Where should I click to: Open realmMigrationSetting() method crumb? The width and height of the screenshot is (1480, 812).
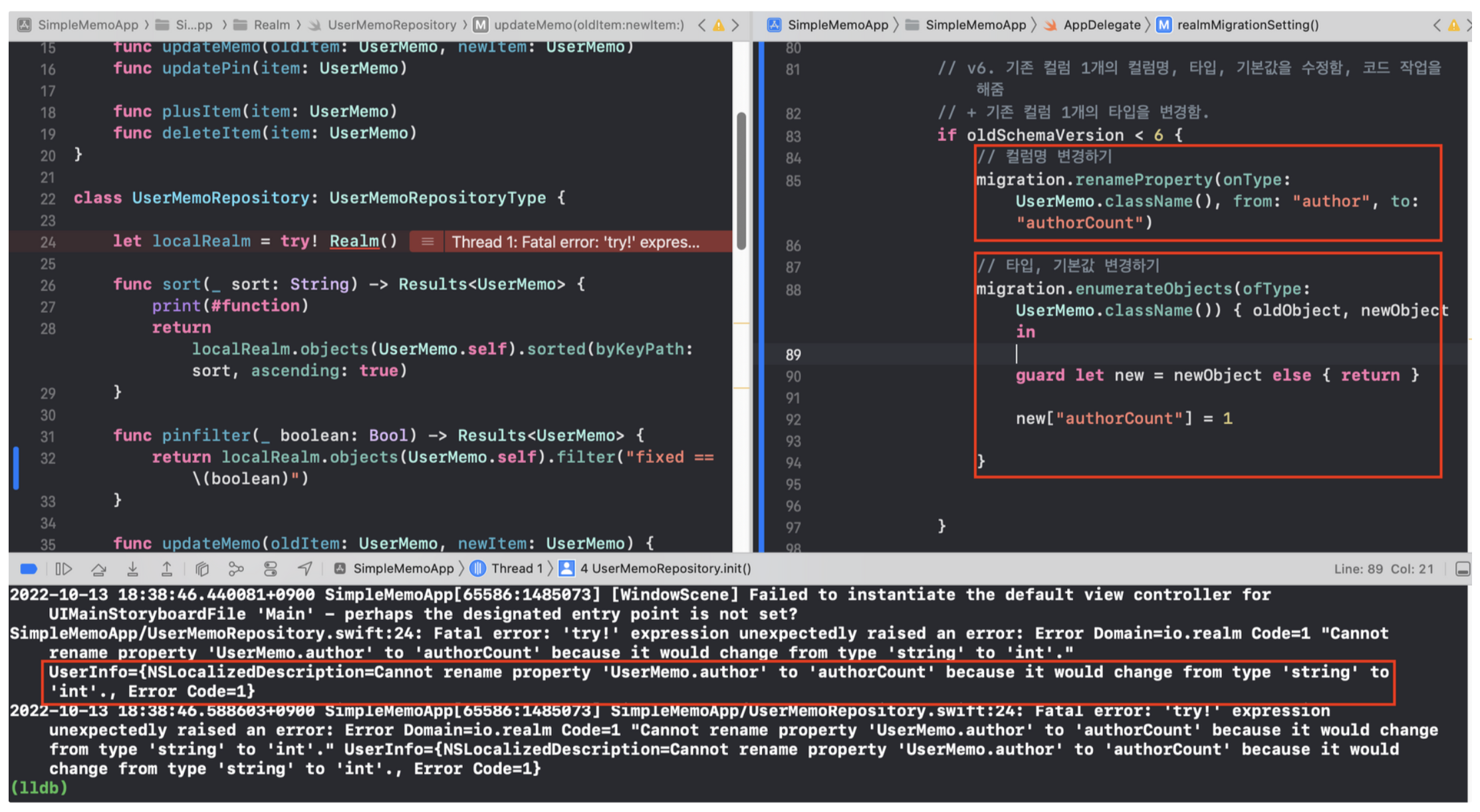[x=1238, y=25]
